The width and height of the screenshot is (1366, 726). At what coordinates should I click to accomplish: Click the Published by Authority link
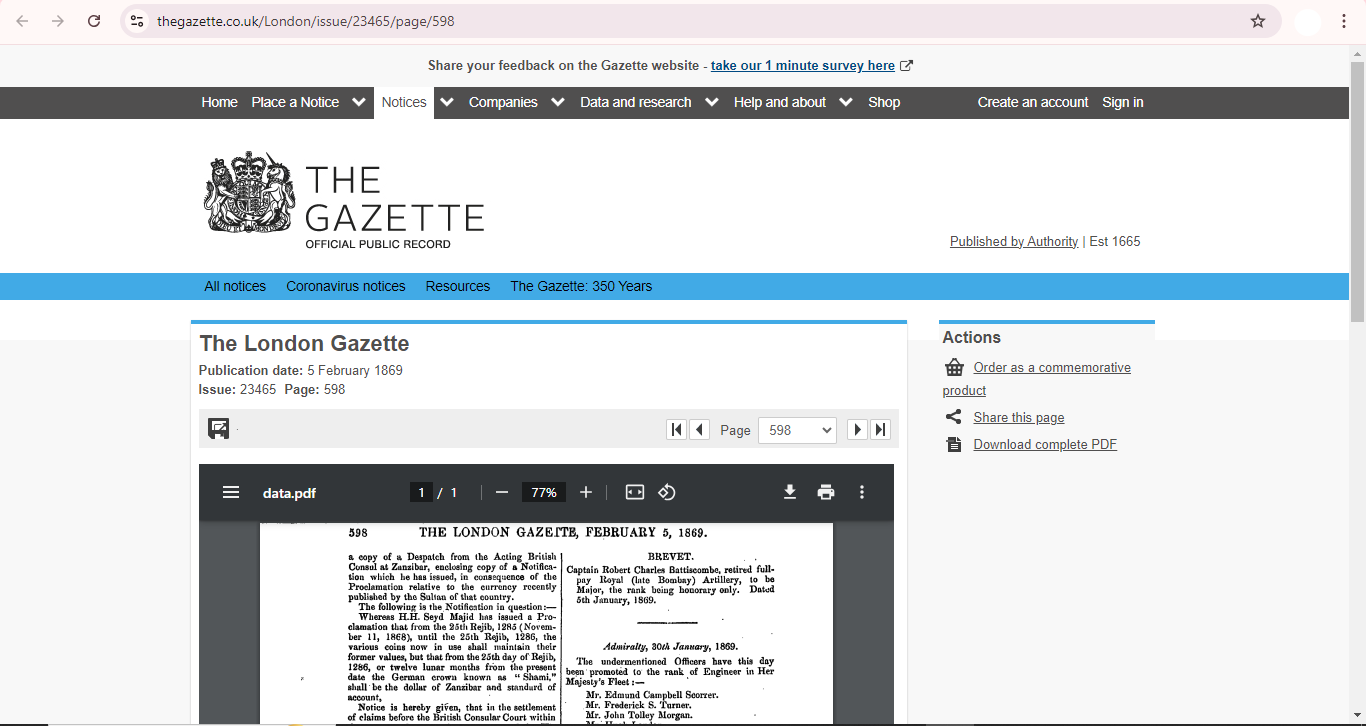pyautogui.click(x=1014, y=241)
